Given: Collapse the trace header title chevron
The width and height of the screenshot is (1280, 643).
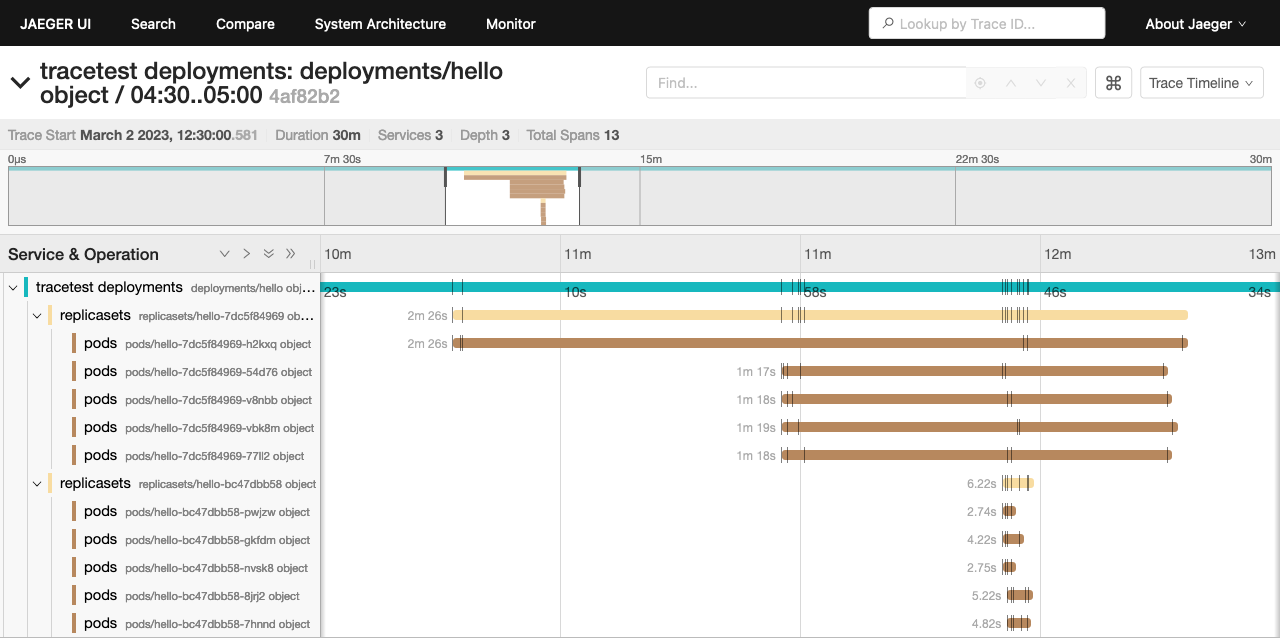Looking at the screenshot, I should point(20,83).
